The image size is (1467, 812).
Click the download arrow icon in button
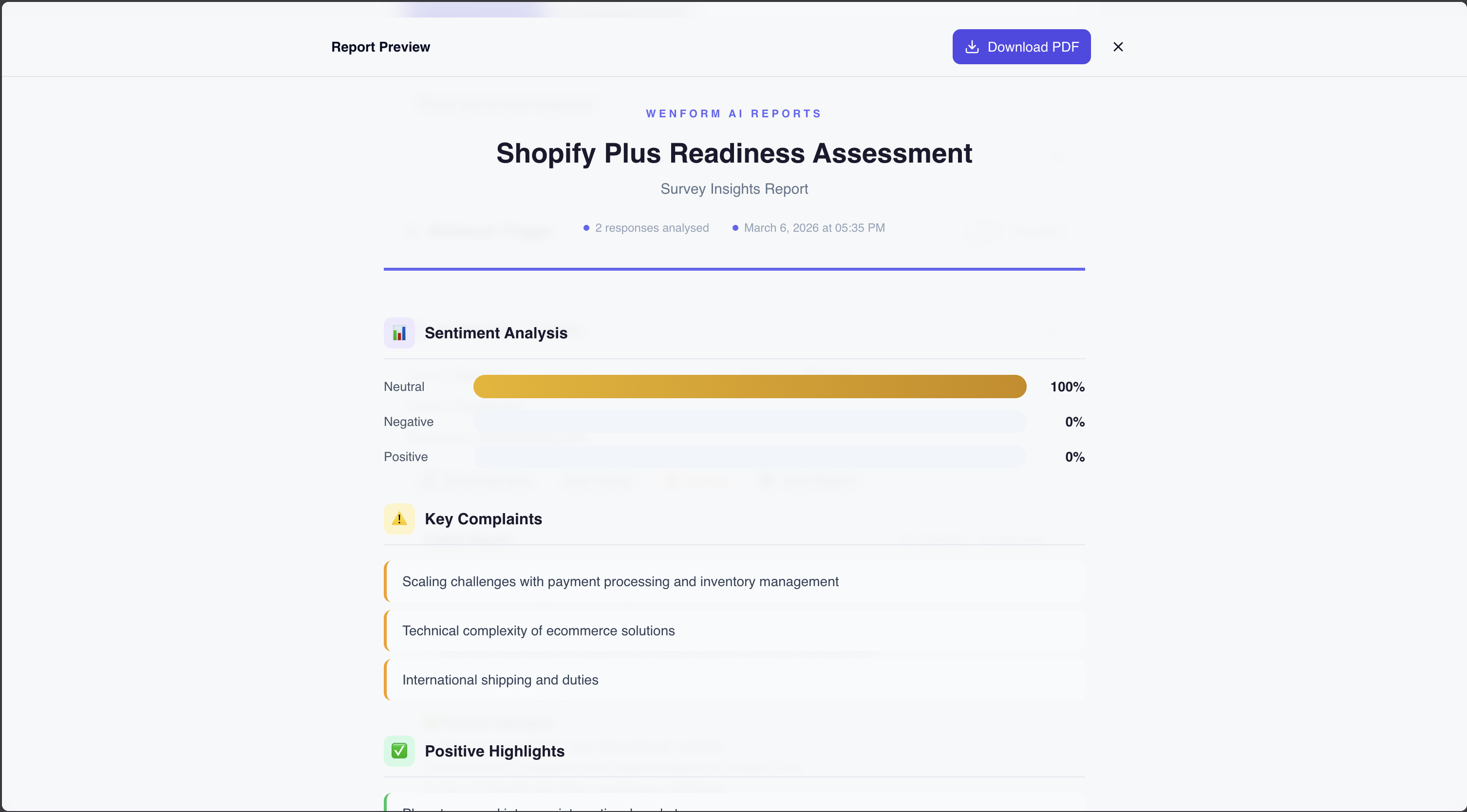tap(972, 47)
